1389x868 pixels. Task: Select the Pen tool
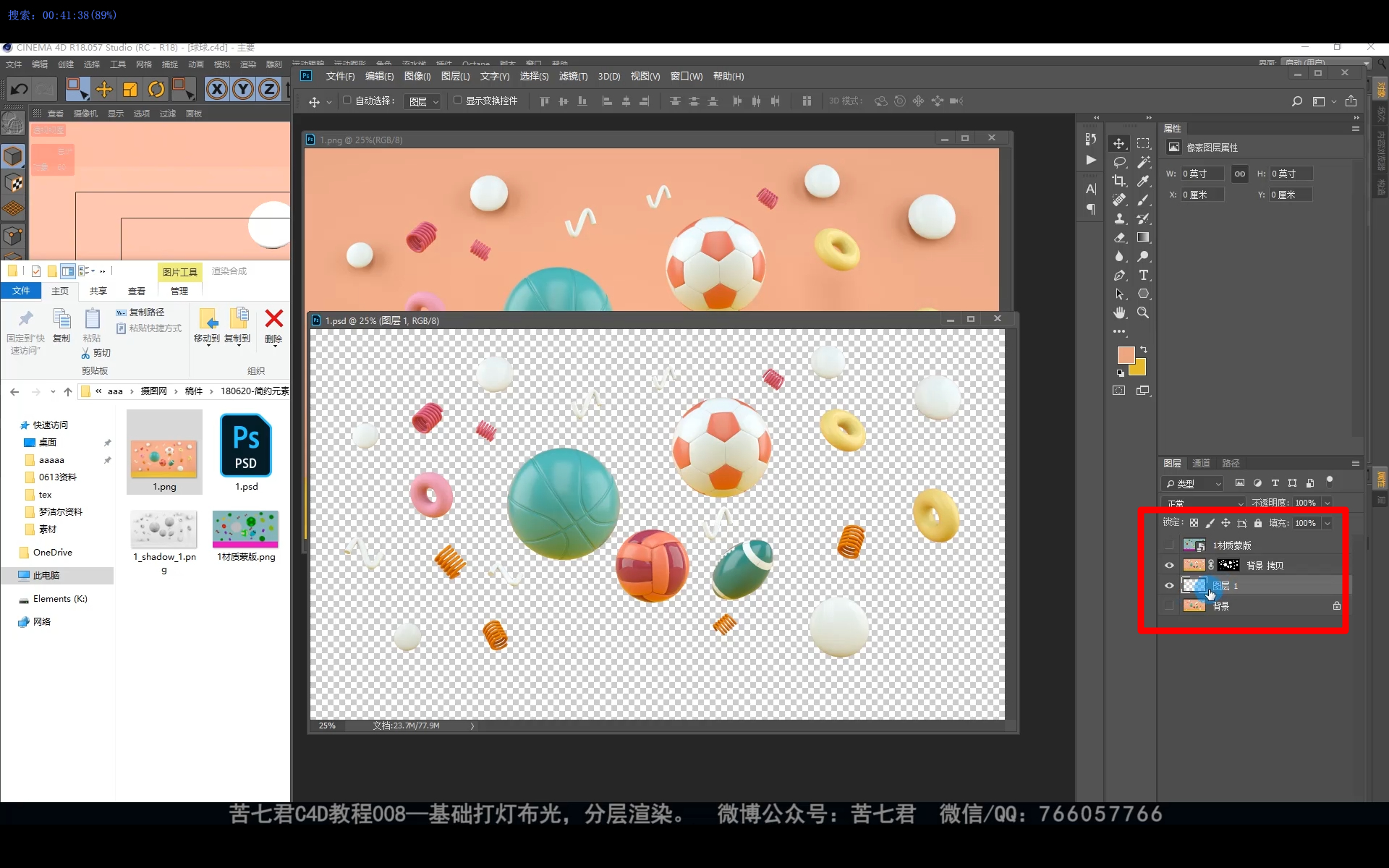point(1119,275)
